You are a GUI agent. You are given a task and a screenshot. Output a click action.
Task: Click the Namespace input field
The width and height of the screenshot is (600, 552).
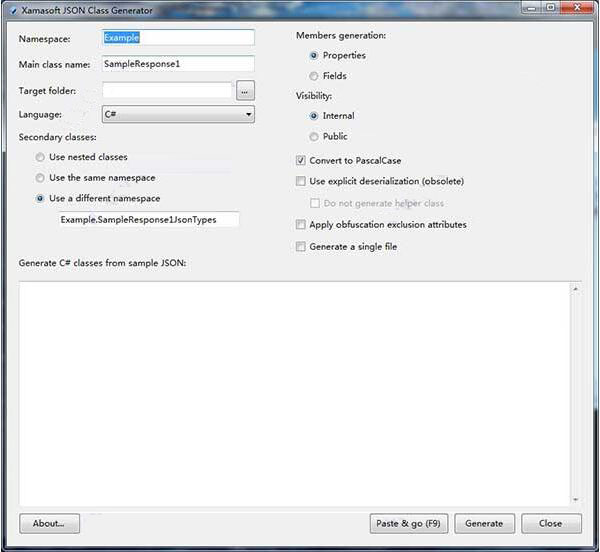pos(178,37)
